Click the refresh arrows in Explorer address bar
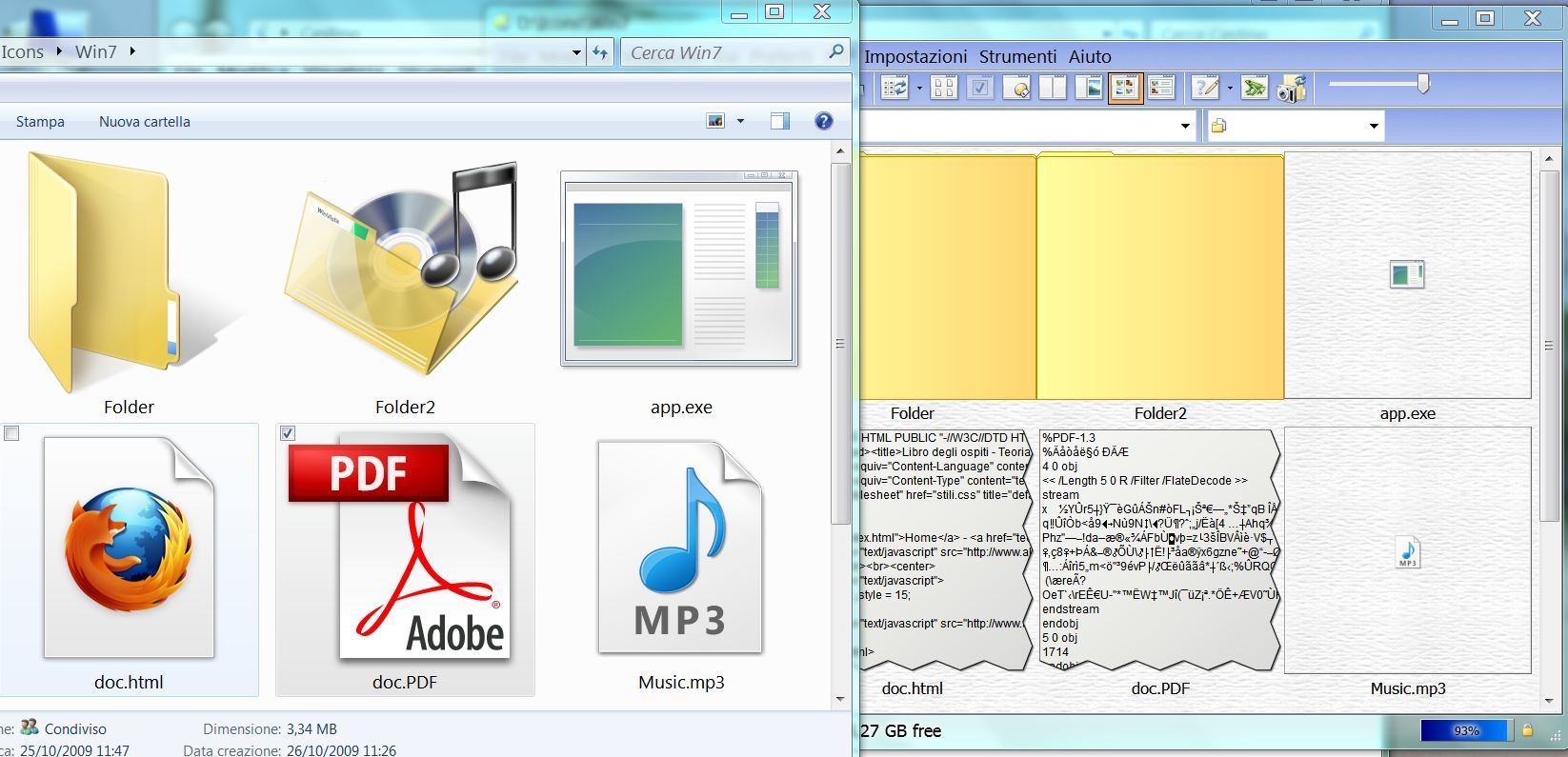This screenshot has width=1568, height=757. [600, 52]
